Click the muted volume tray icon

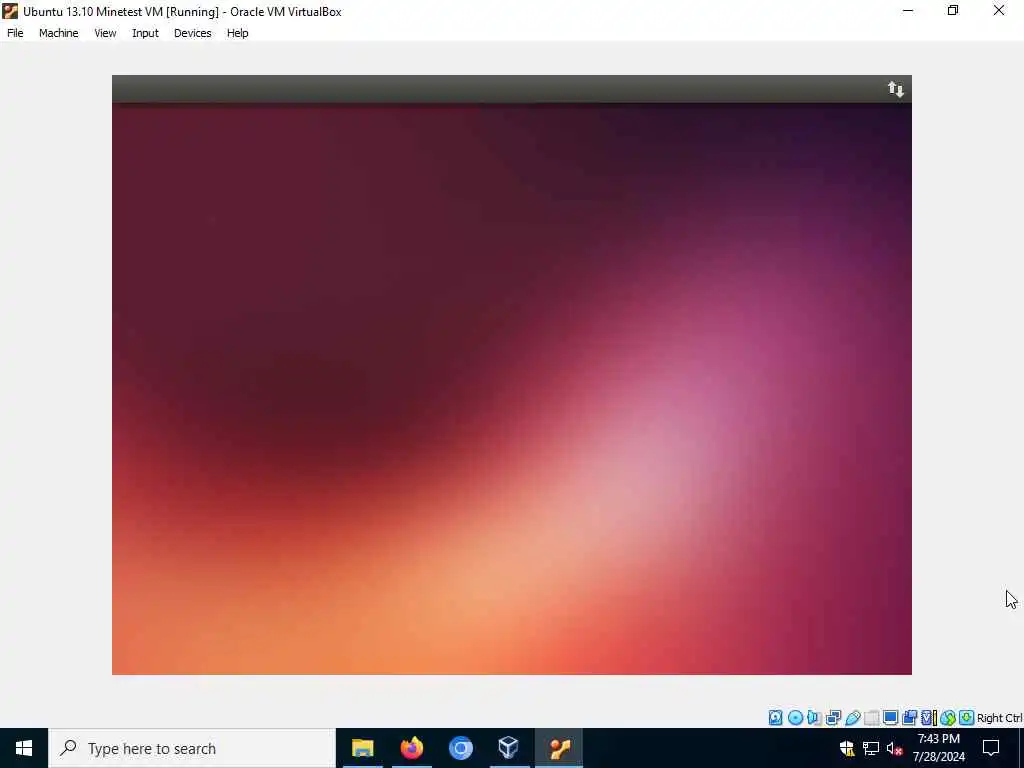[895, 748]
